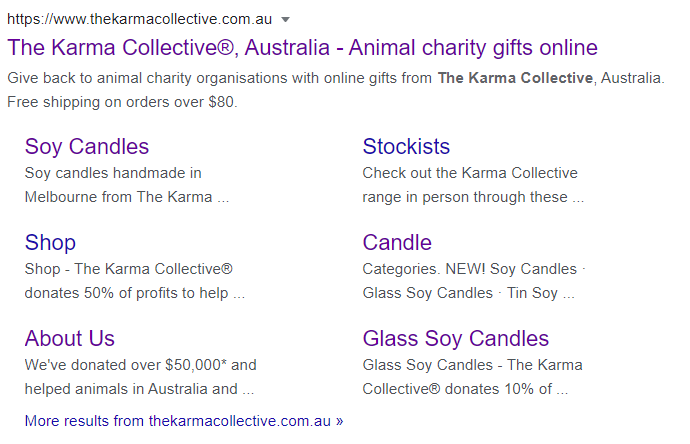Click the 'Check out the Karma Collective range' snippet
This screenshot has height=444, width=690.
pyautogui.click(x=470, y=173)
